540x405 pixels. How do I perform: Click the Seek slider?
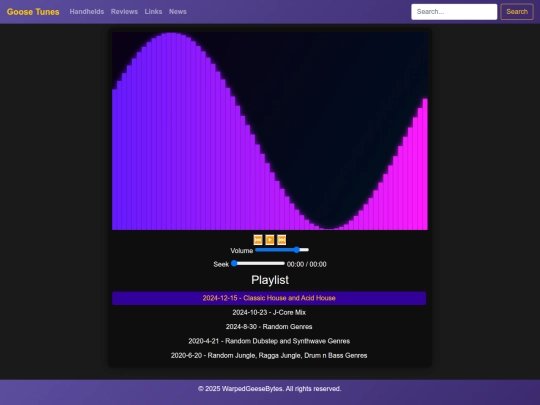pyautogui.click(x=258, y=264)
